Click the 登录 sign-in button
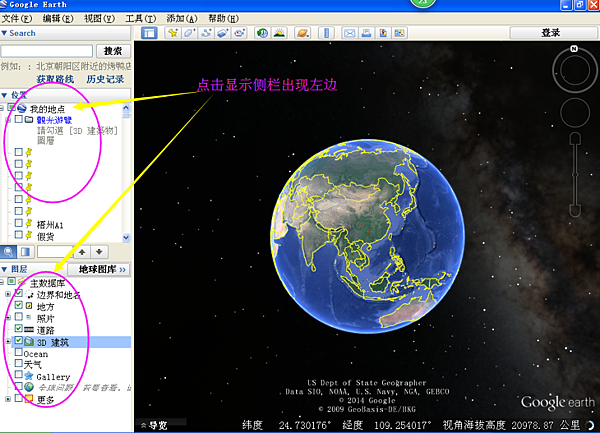This screenshot has height=433, width=600. pos(551,33)
